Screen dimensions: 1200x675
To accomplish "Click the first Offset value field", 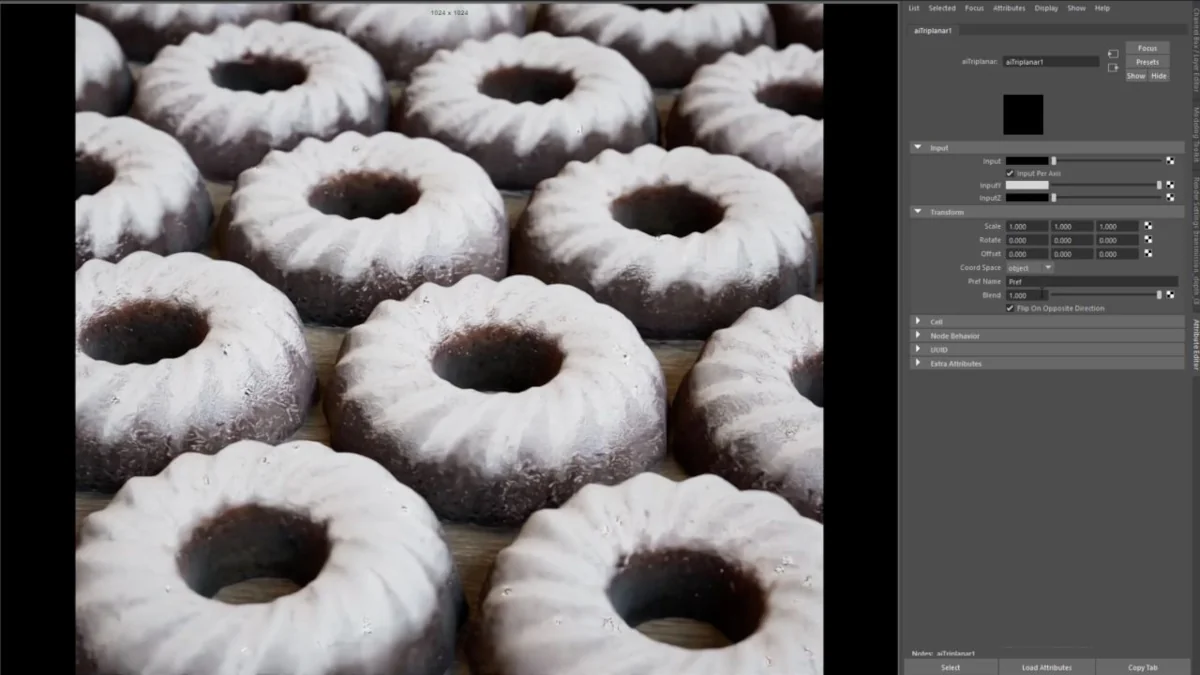I will (1026, 254).
